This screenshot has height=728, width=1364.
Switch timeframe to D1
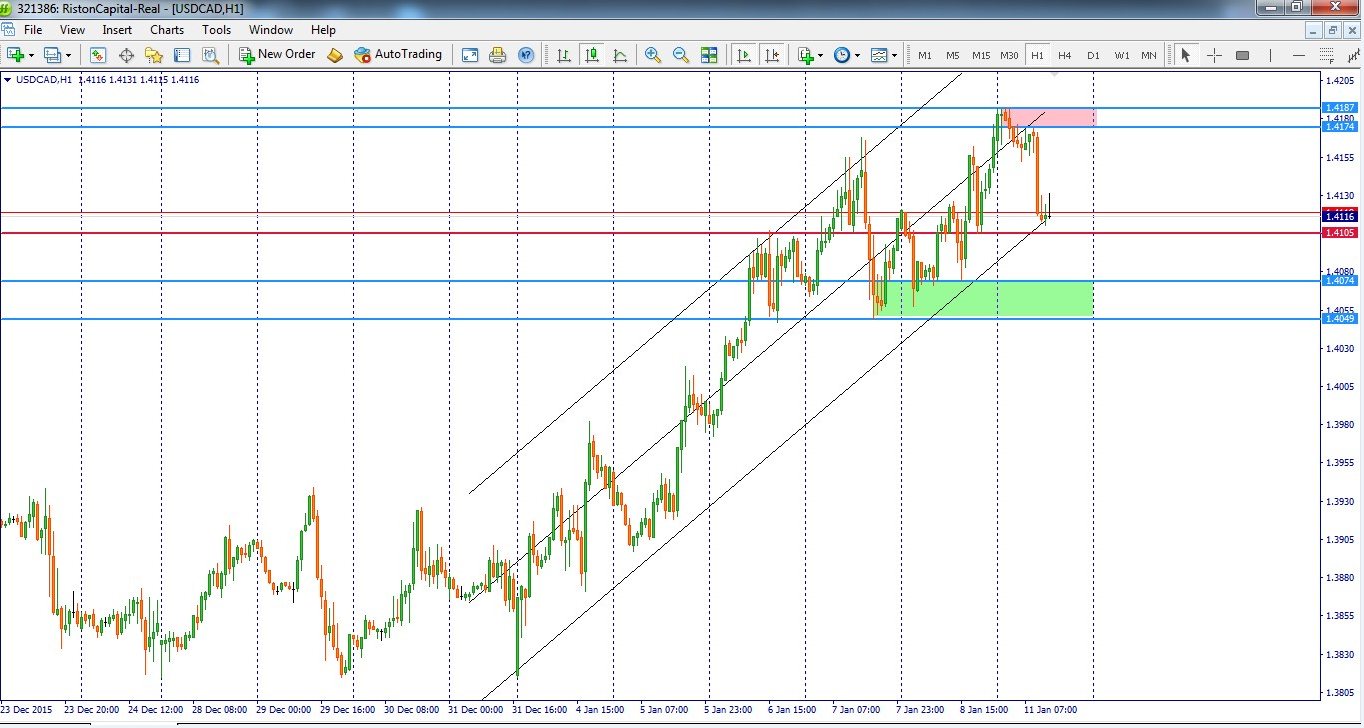click(x=1093, y=55)
